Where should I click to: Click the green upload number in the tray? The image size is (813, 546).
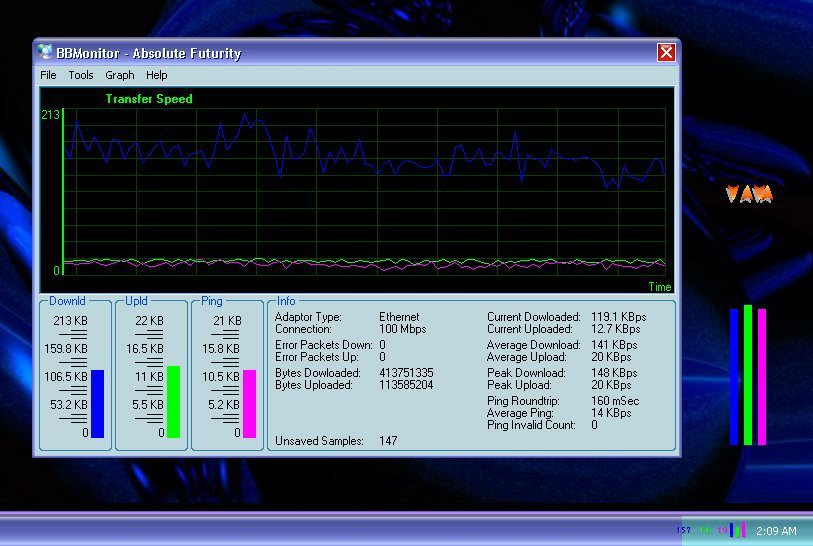(704, 530)
